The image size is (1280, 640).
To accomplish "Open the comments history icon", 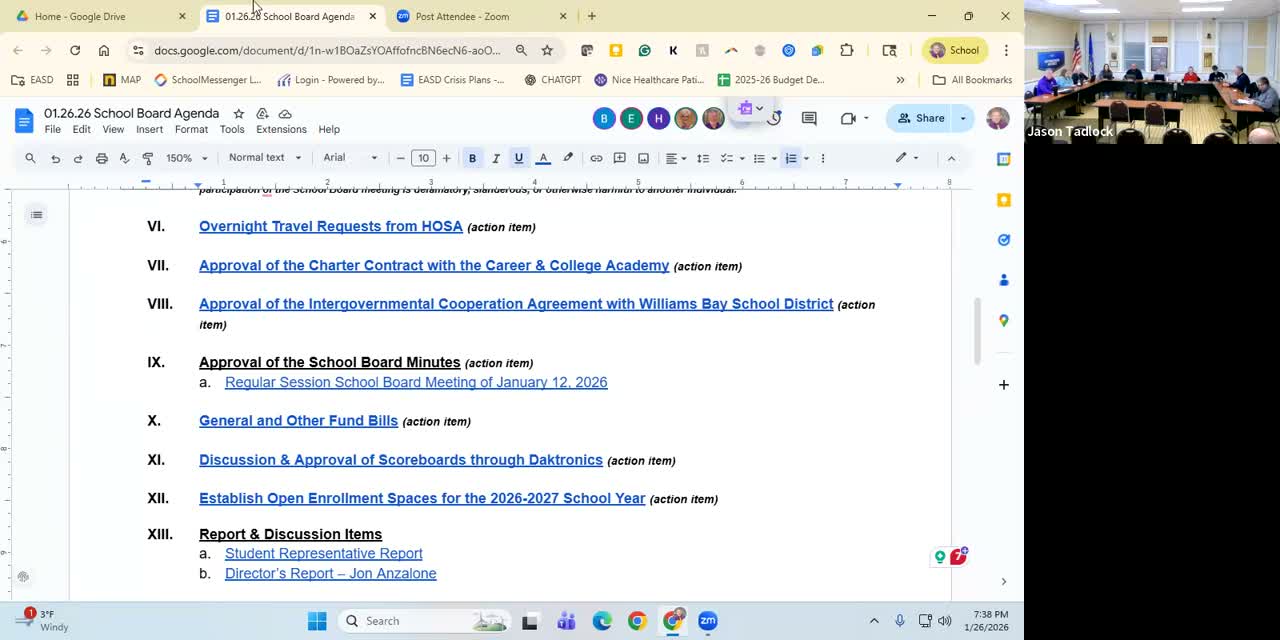I will tap(809, 118).
